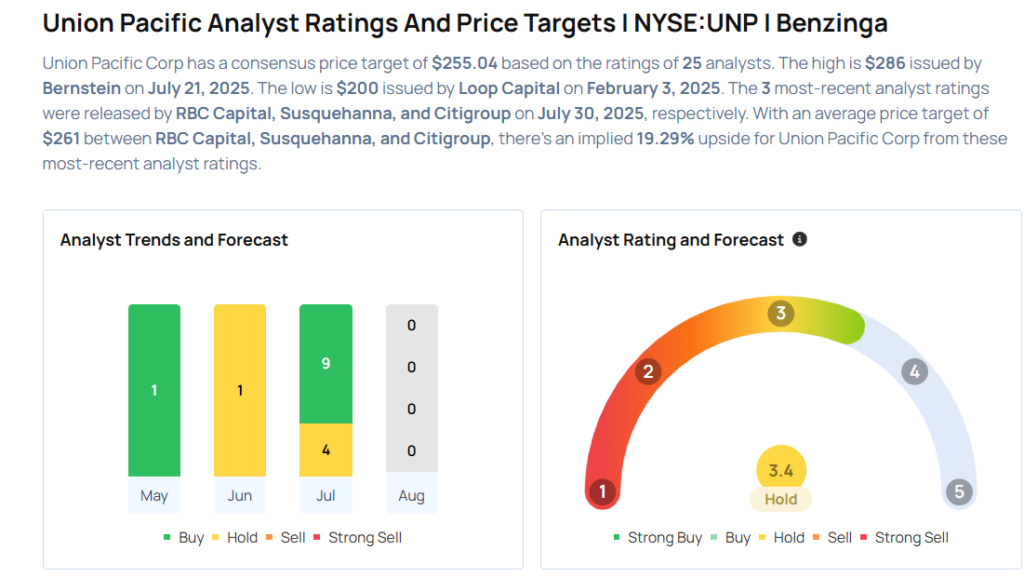Click gauge marker number 4

pos(913,372)
